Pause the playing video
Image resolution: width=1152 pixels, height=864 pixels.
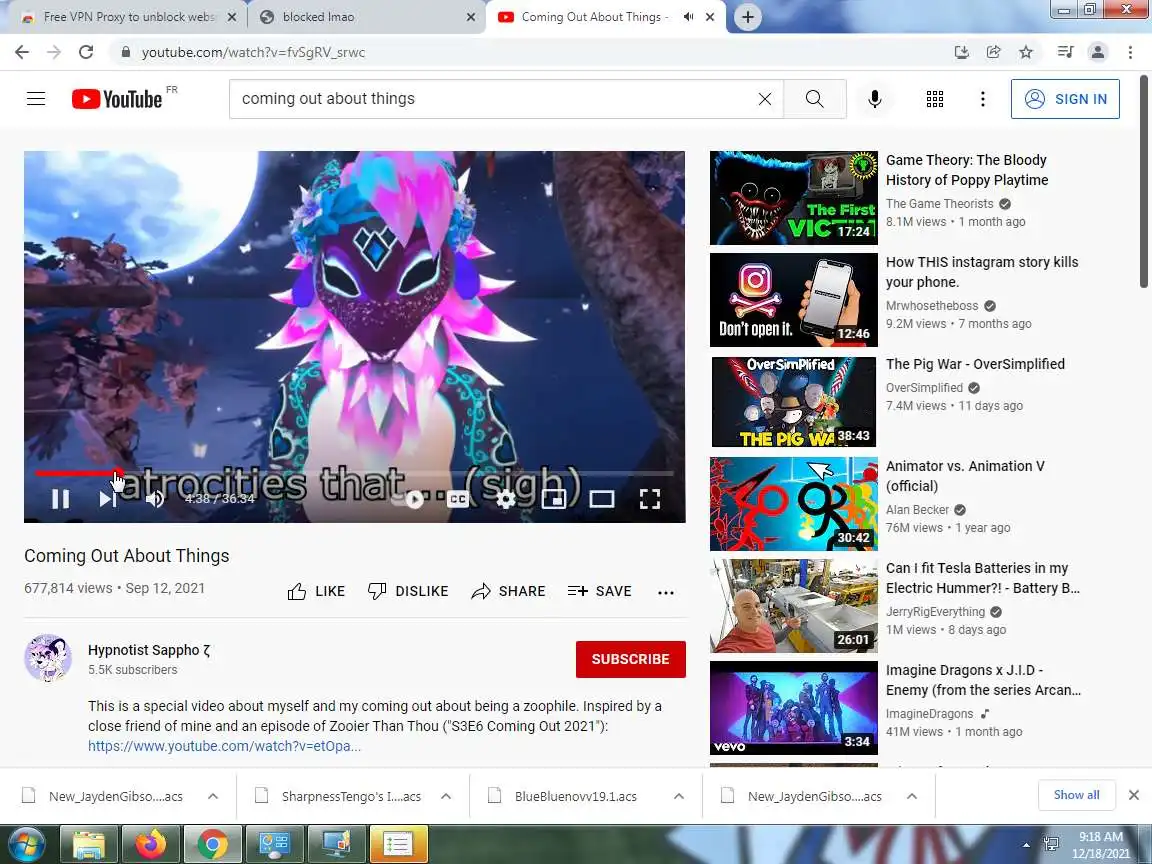pyautogui.click(x=61, y=499)
